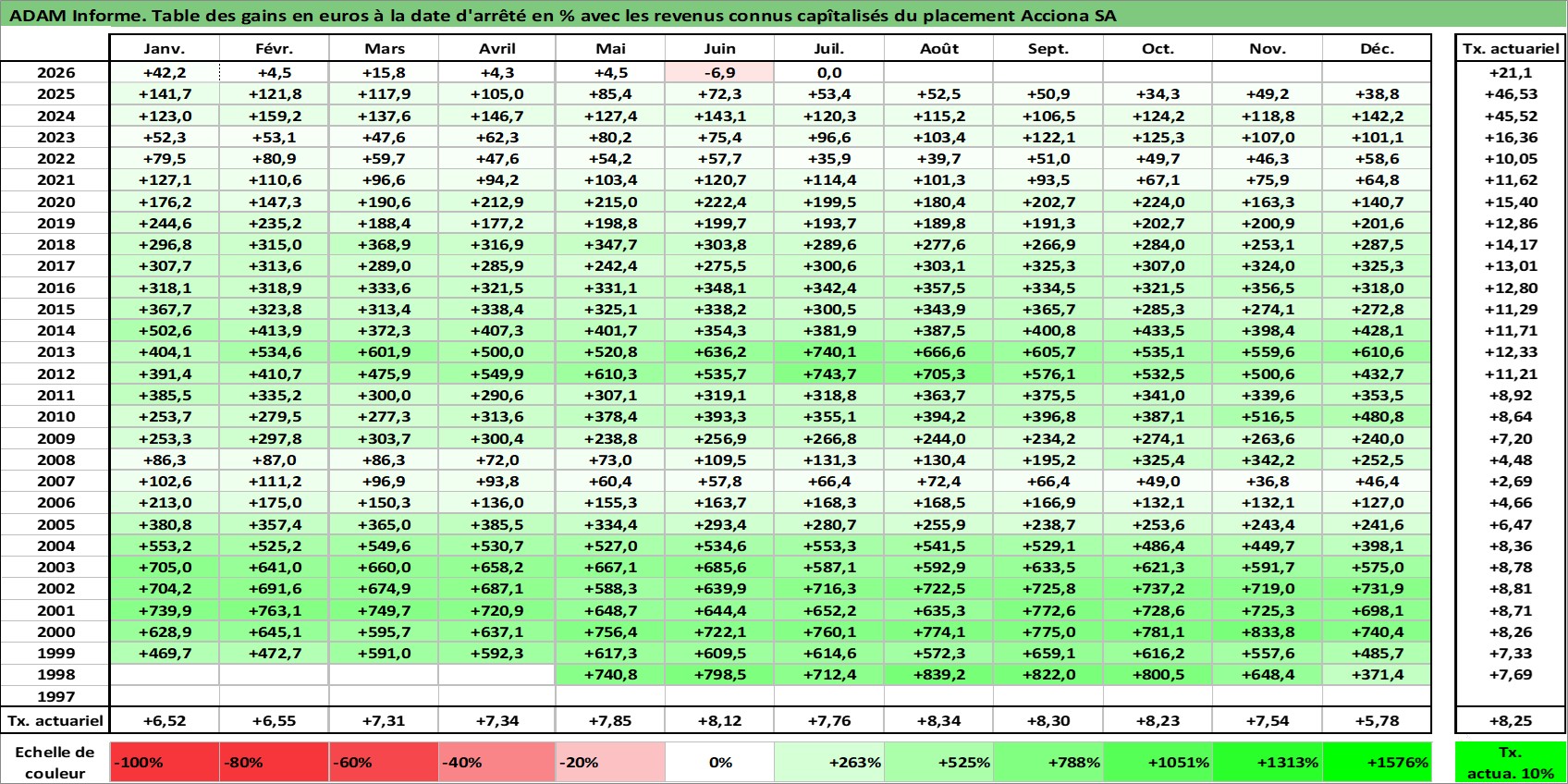
Task: Click the 2013 row header
Action: (55, 352)
